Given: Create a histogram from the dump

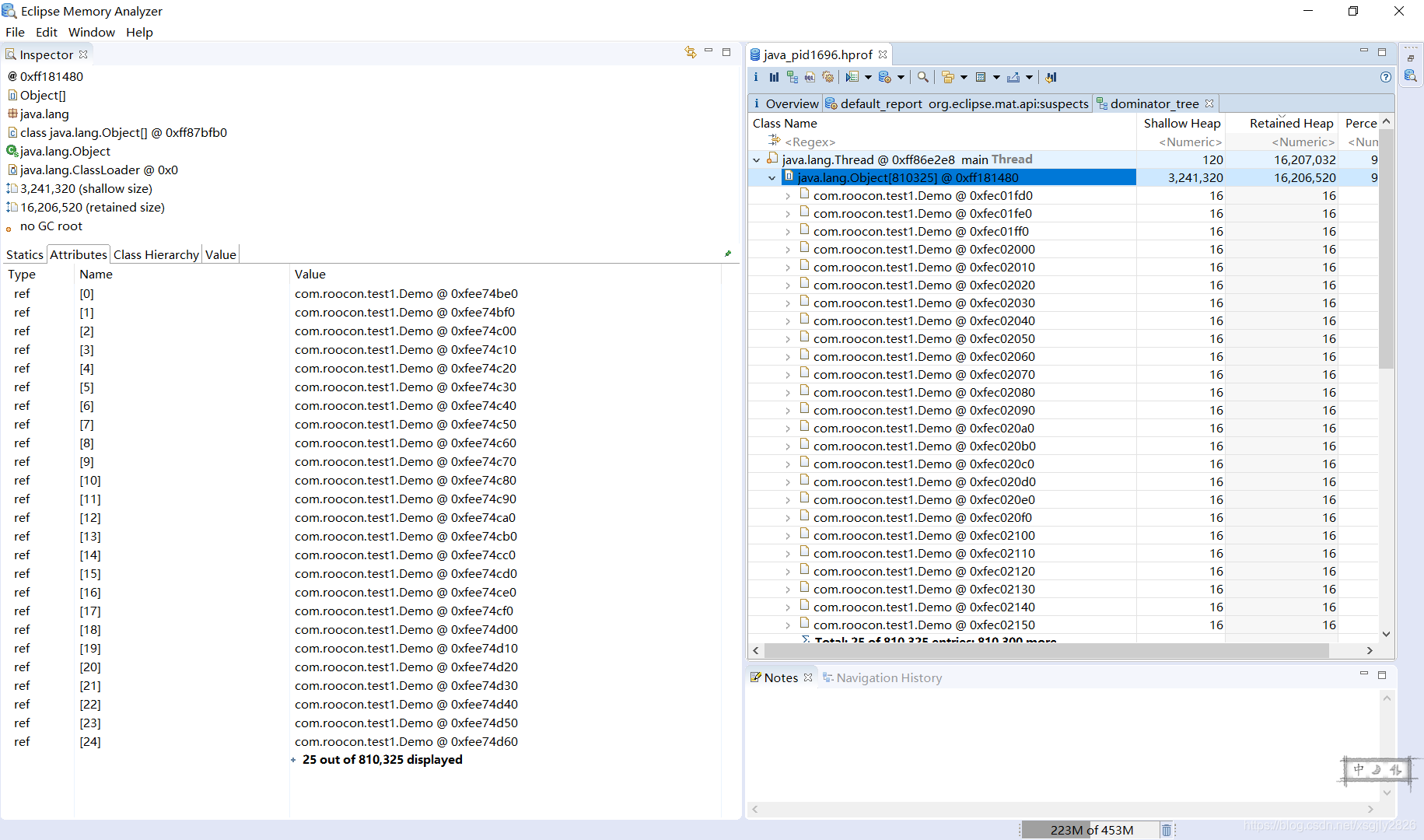Looking at the screenshot, I should click(774, 77).
